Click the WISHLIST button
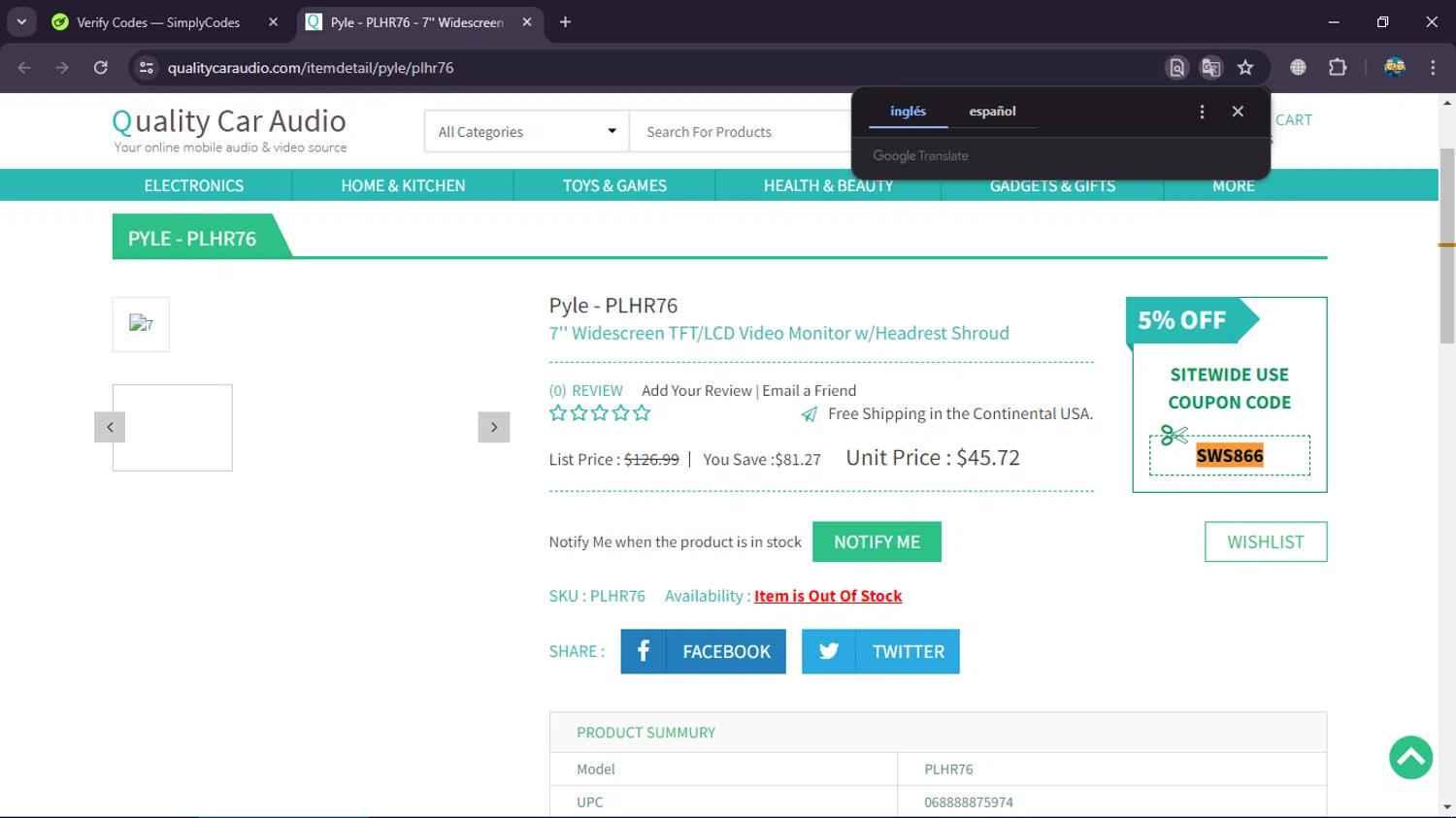Image resolution: width=1456 pixels, height=818 pixels. click(1266, 541)
